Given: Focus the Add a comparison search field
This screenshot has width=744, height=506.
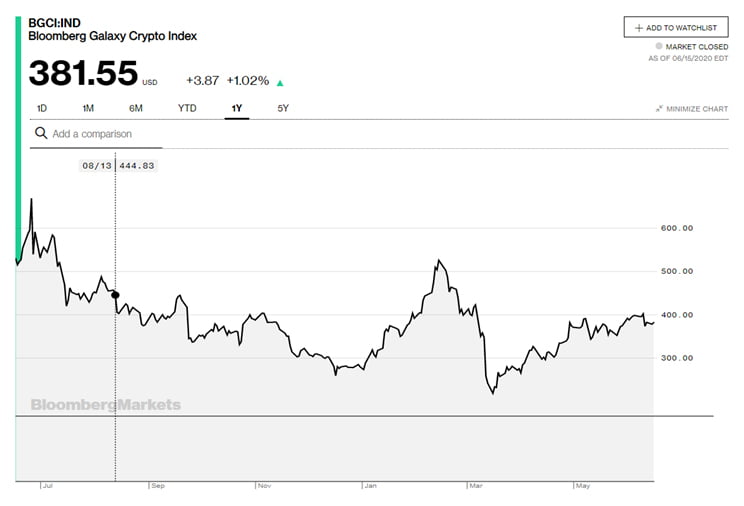Looking at the screenshot, I should (x=96, y=134).
